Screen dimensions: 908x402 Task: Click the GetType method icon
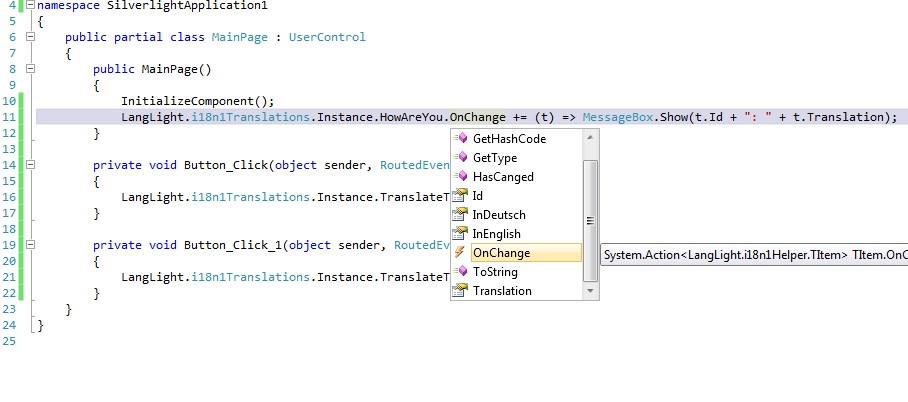461,158
